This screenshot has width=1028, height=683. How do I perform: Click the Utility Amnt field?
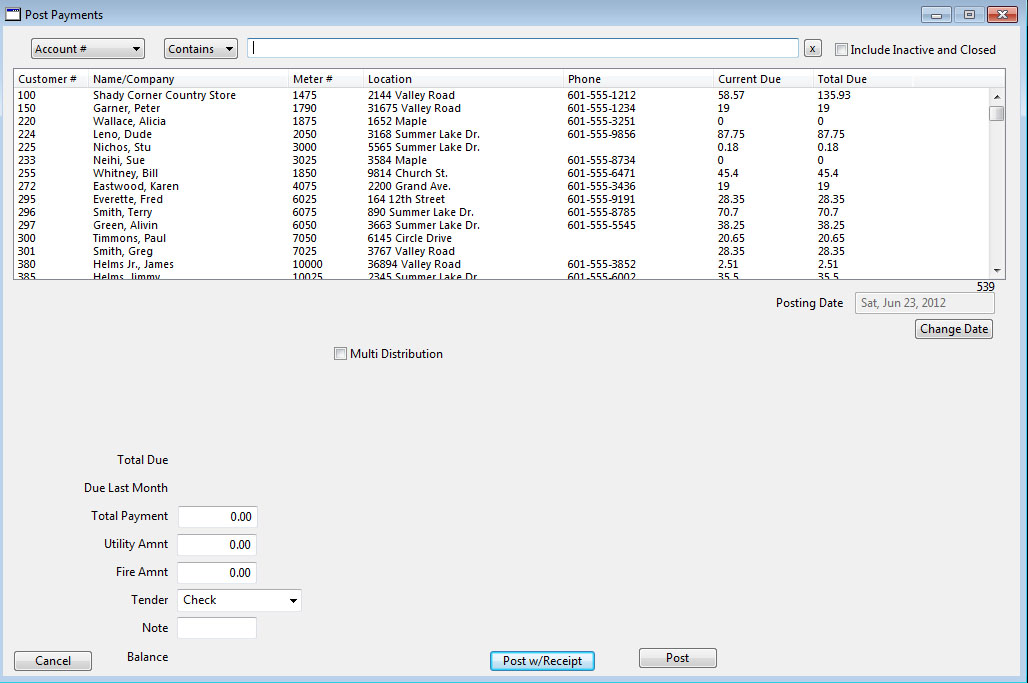click(x=217, y=545)
